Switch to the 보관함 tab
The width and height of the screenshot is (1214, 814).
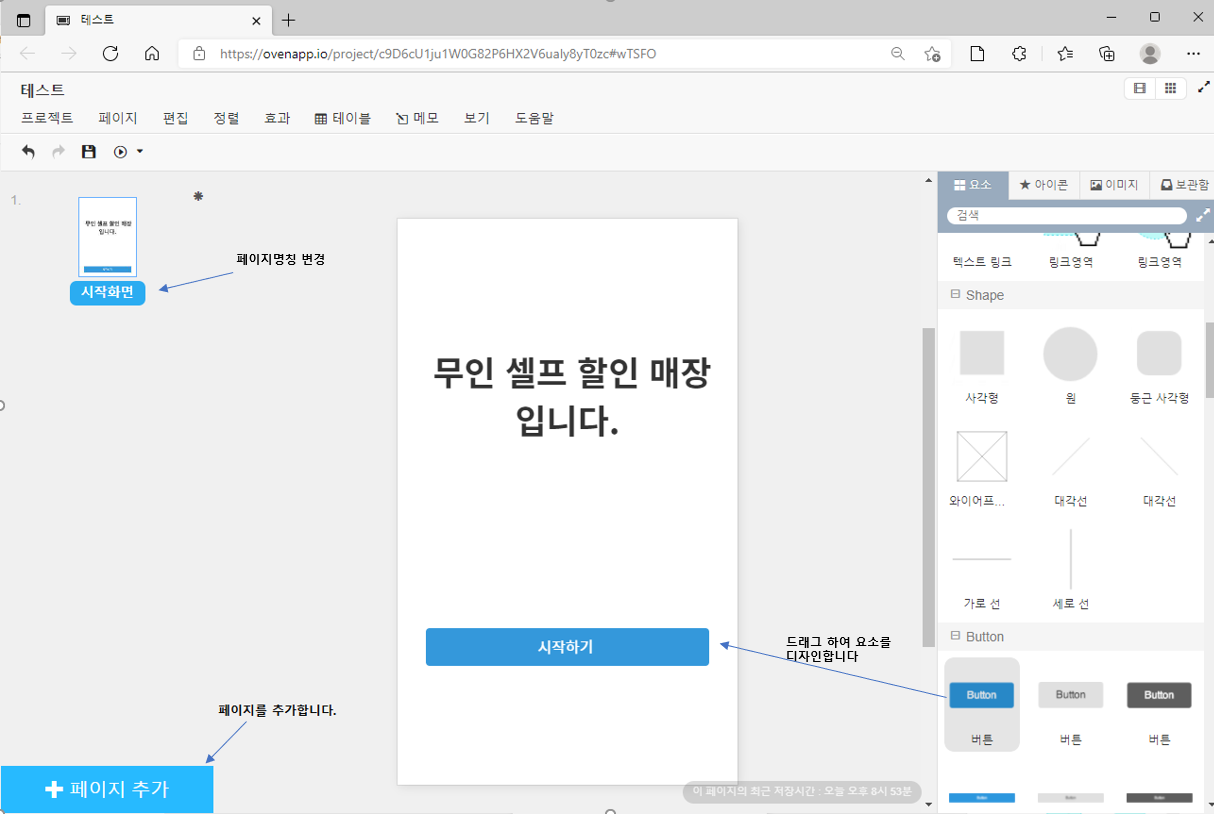pos(1184,185)
